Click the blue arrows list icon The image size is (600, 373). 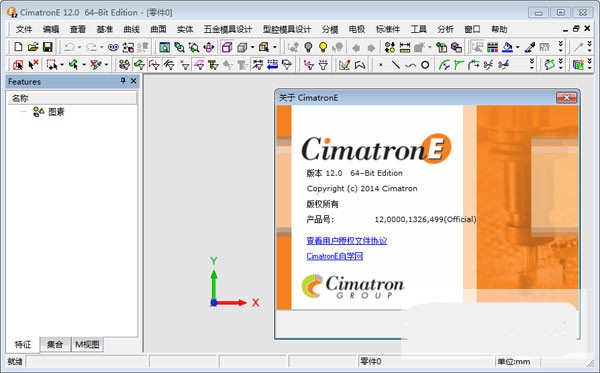point(272,65)
